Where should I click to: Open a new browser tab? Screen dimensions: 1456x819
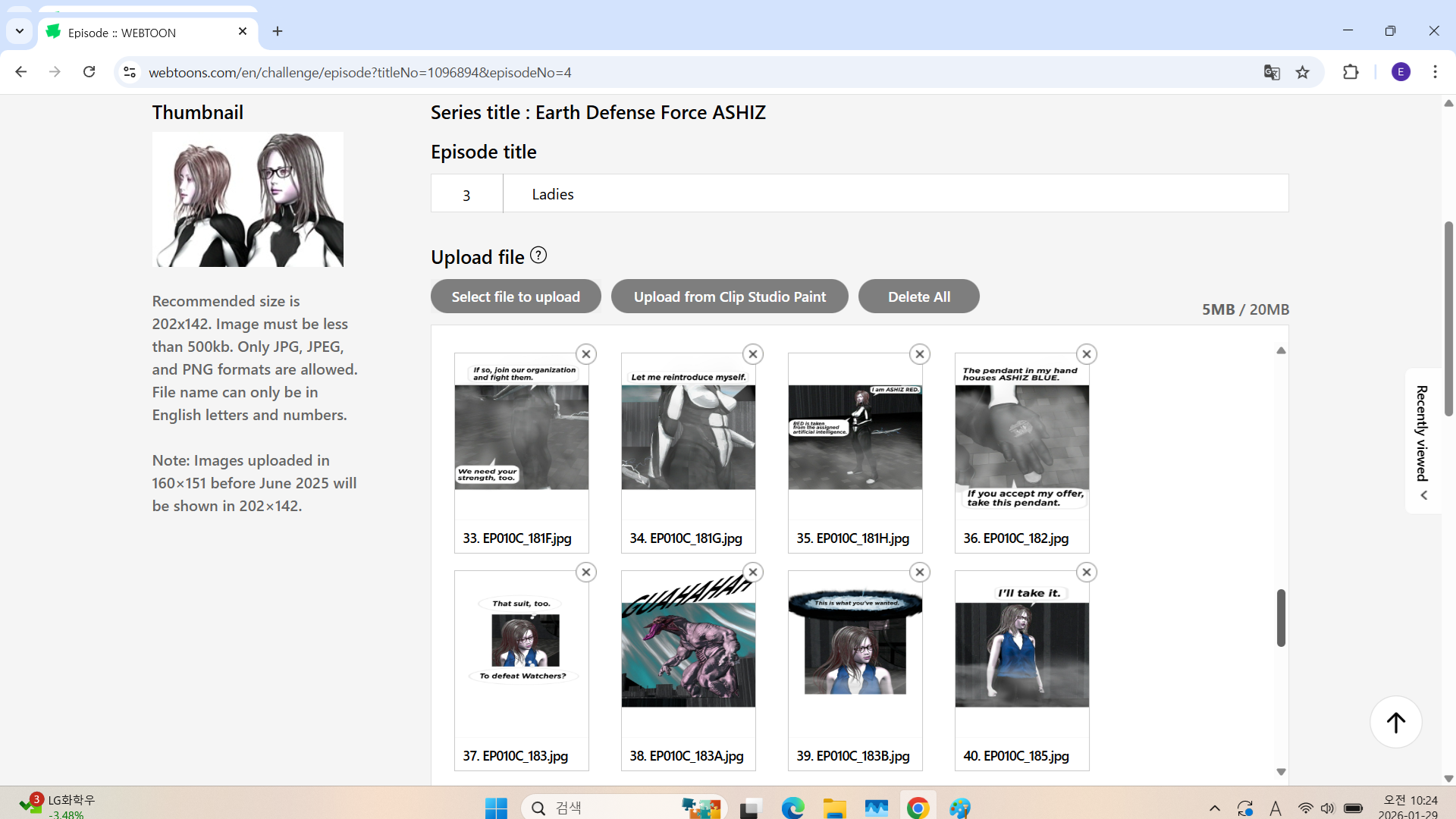tap(278, 31)
